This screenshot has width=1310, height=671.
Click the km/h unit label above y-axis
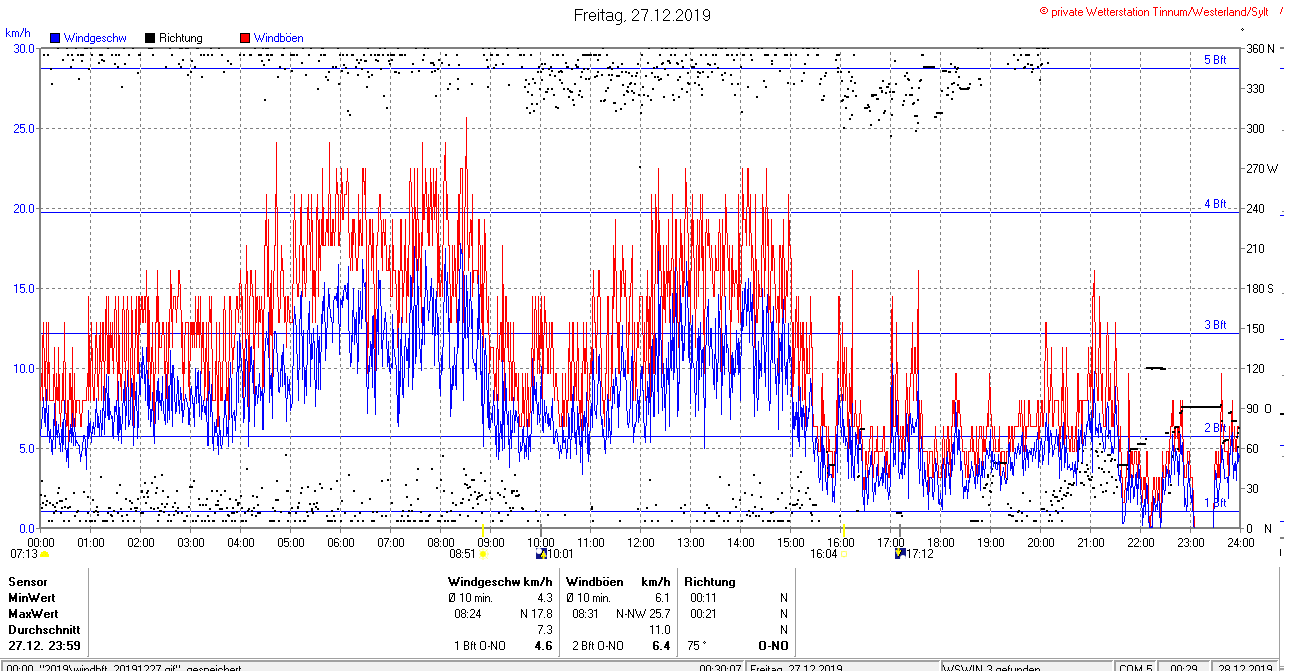17,33
